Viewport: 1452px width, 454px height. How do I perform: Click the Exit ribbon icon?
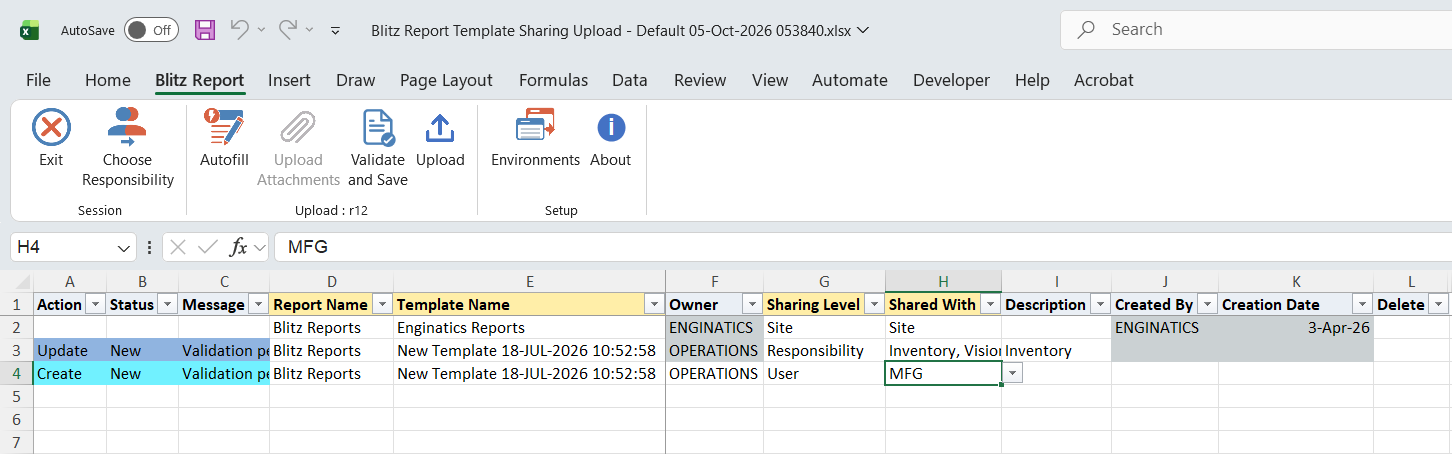coord(51,128)
